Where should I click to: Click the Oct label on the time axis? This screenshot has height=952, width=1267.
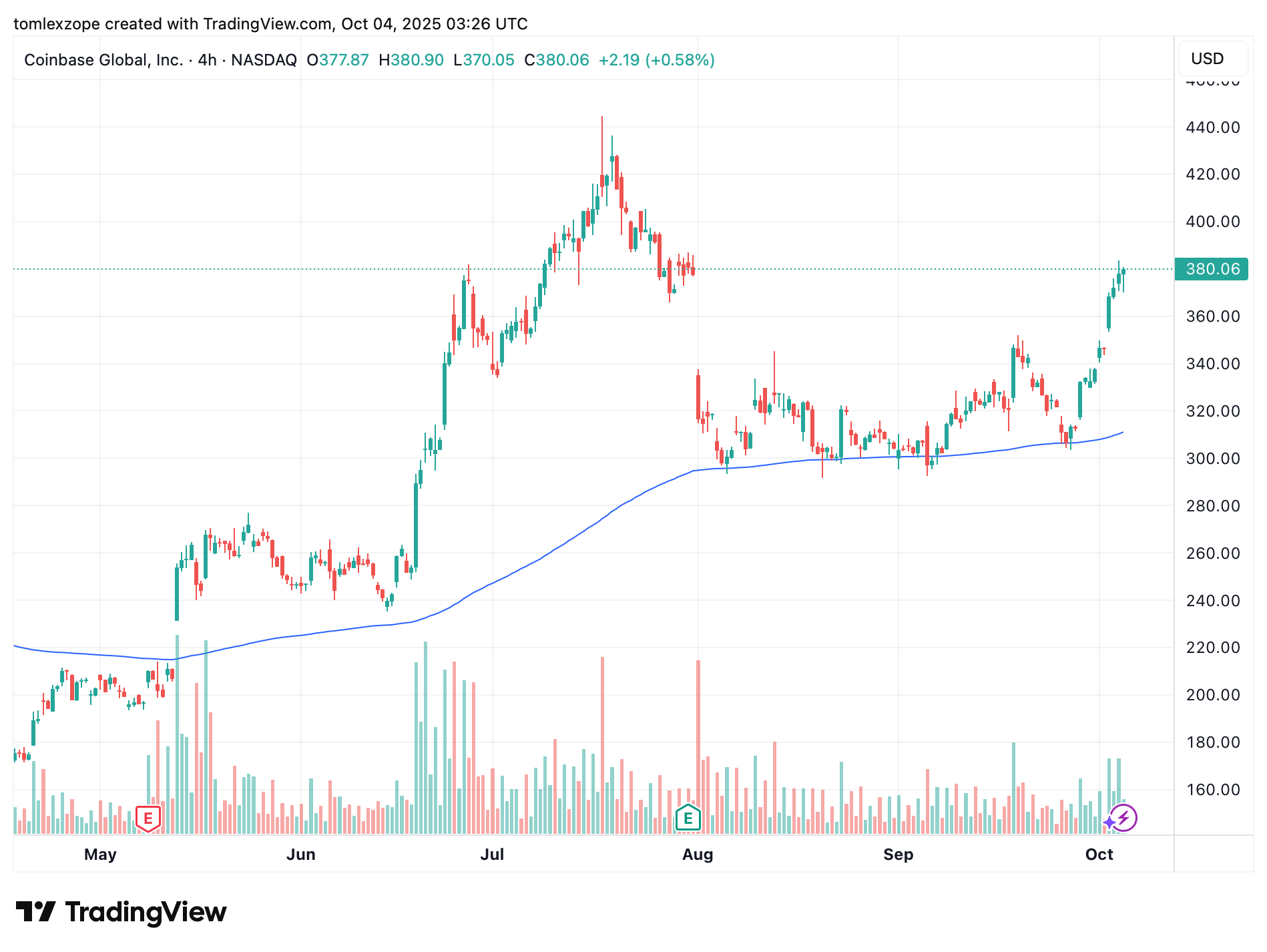tap(1099, 855)
